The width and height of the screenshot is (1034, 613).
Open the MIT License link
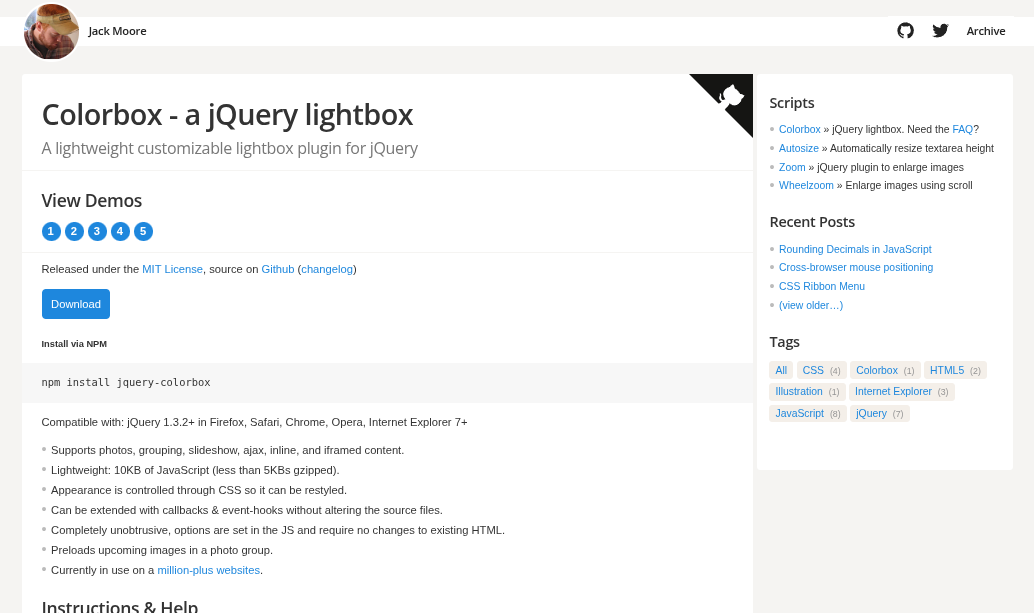pyautogui.click(x=172, y=269)
